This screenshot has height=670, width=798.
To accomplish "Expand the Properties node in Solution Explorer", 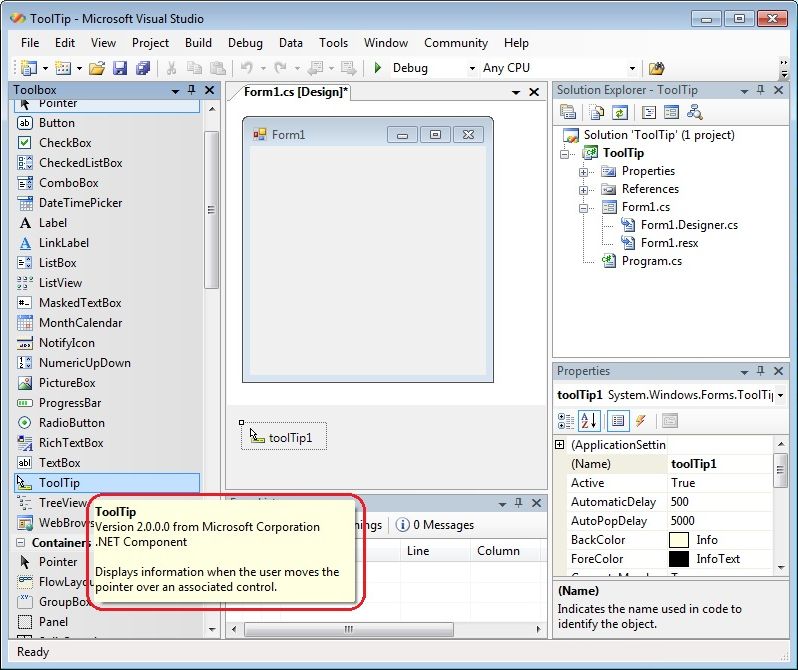I will 583,172.
